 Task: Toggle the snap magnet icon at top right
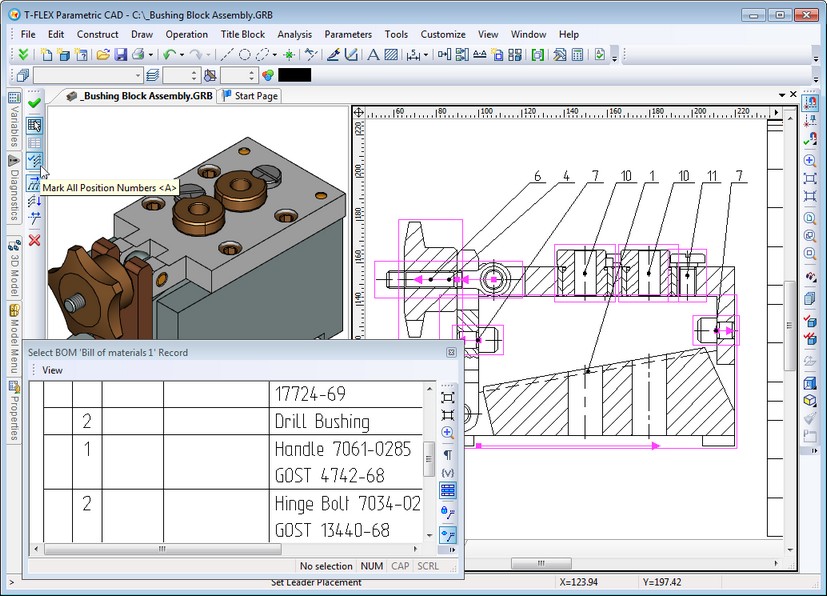[809, 103]
